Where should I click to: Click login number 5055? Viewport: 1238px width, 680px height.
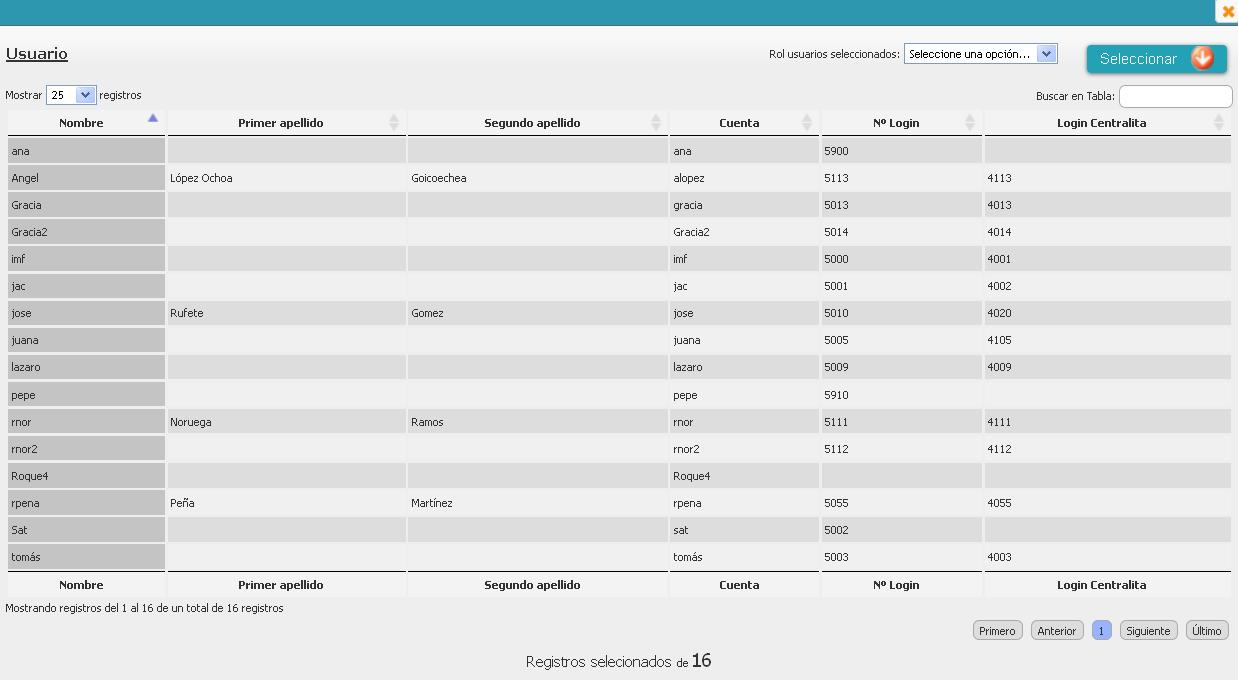click(x=901, y=503)
